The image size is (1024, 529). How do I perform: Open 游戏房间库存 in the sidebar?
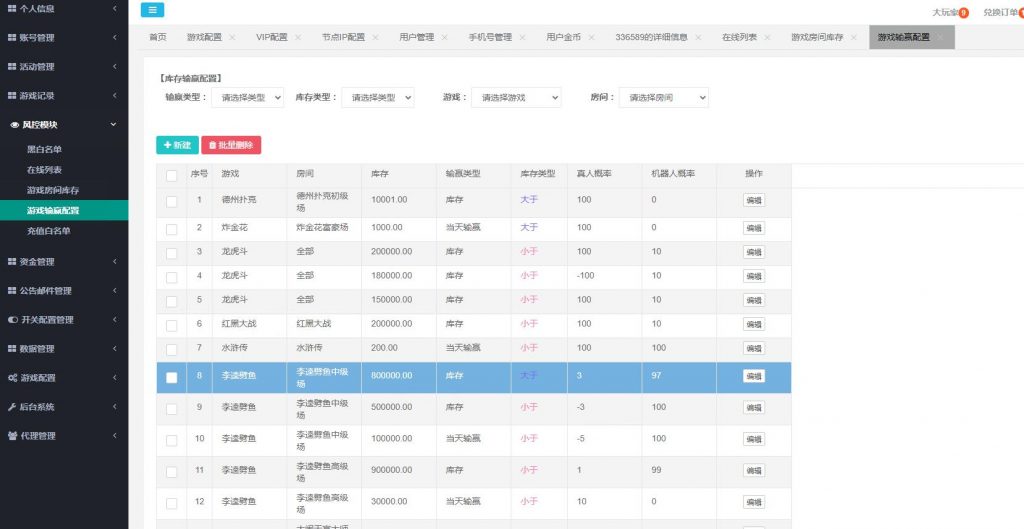53,190
